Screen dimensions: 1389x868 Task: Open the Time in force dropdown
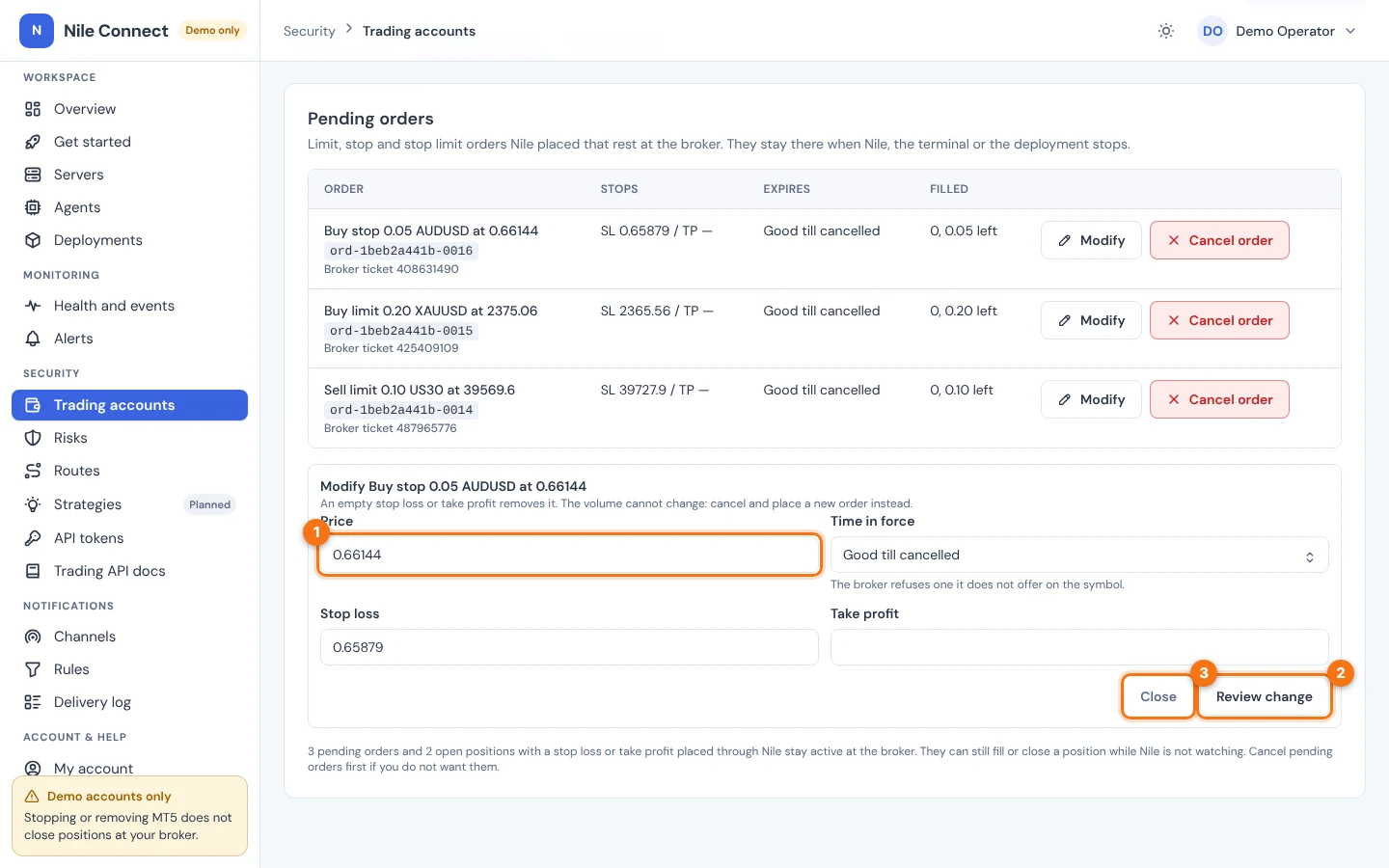coord(1079,555)
